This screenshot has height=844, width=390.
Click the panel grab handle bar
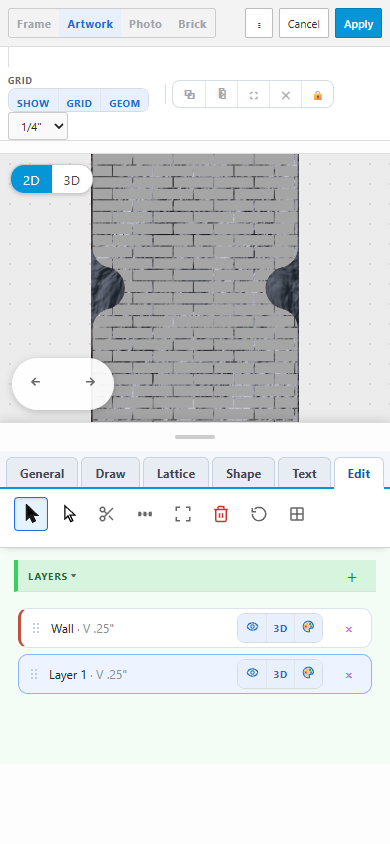pos(195,437)
